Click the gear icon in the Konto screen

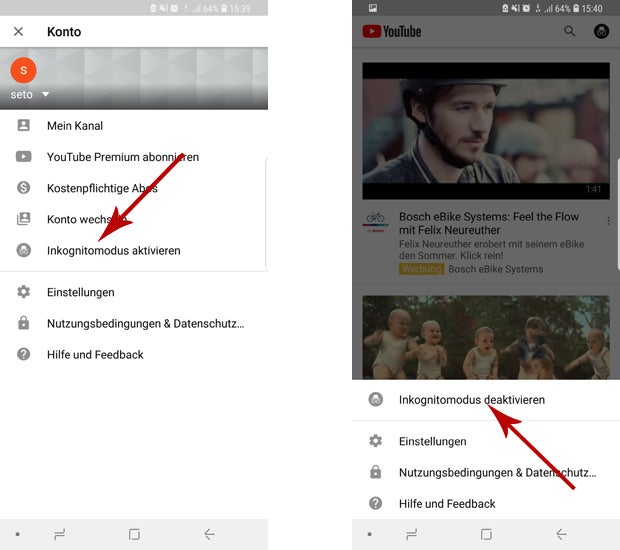(x=23, y=292)
